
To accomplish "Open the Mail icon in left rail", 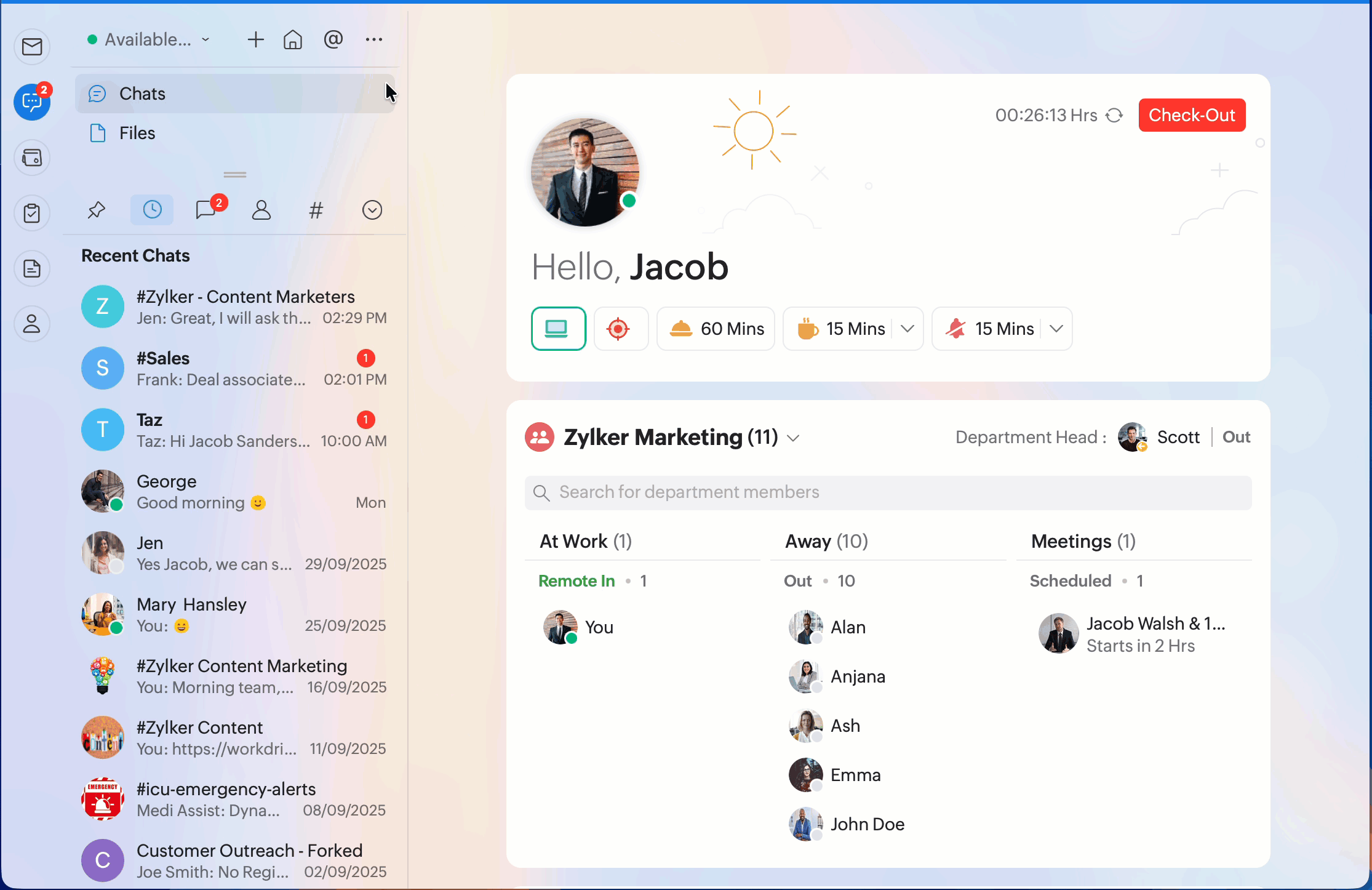I will 32,47.
